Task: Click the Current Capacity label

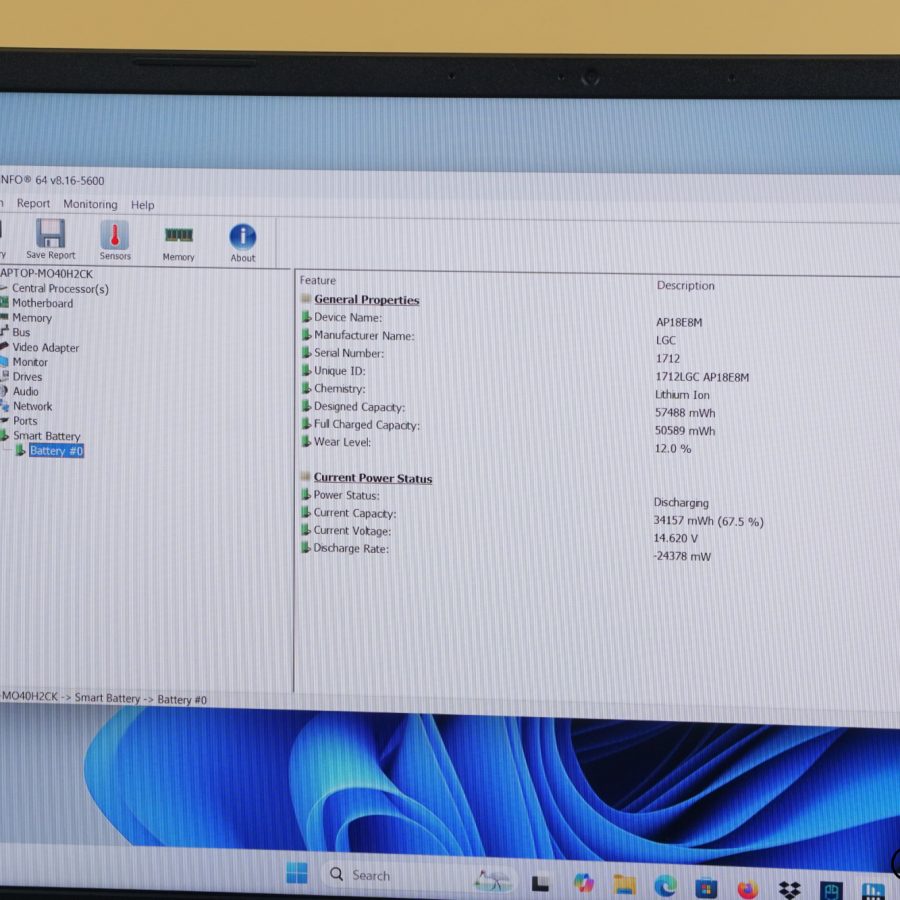Action: (x=355, y=513)
